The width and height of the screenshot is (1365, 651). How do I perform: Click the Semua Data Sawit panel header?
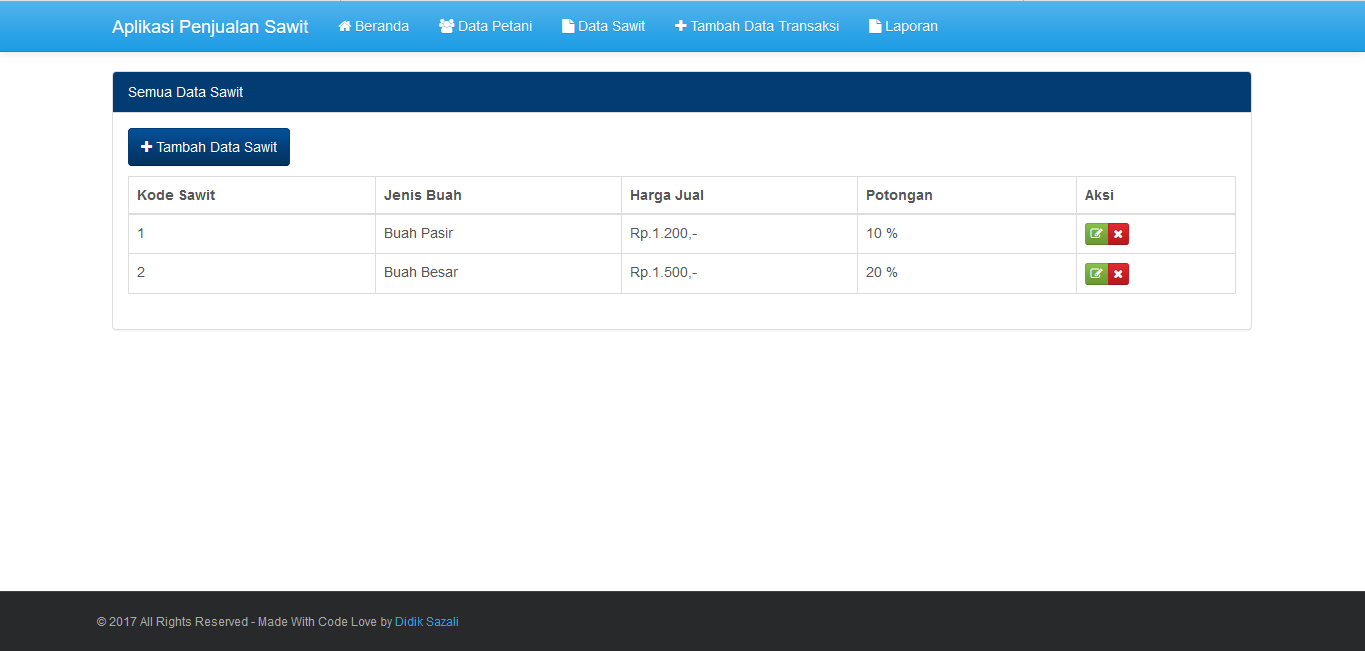(x=185, y=91)
